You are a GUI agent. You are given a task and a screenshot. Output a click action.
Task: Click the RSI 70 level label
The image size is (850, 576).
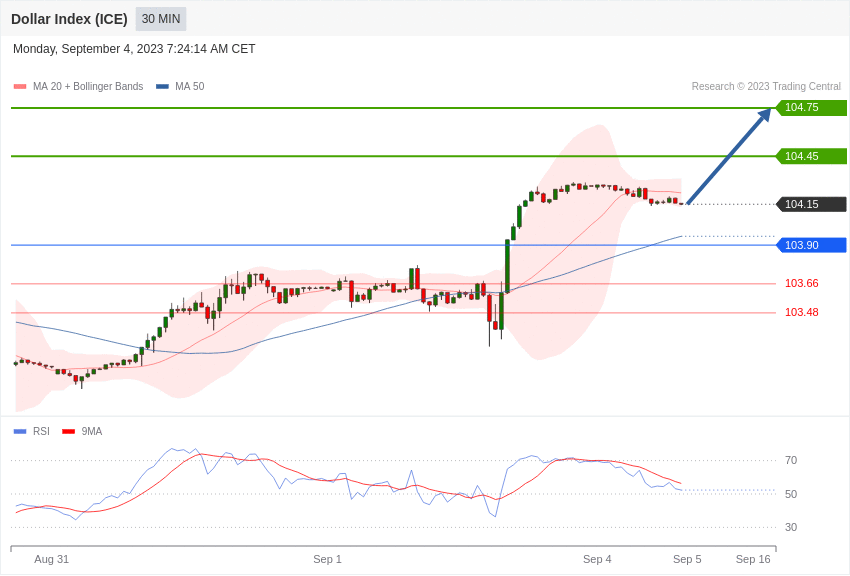click(791, 461)
